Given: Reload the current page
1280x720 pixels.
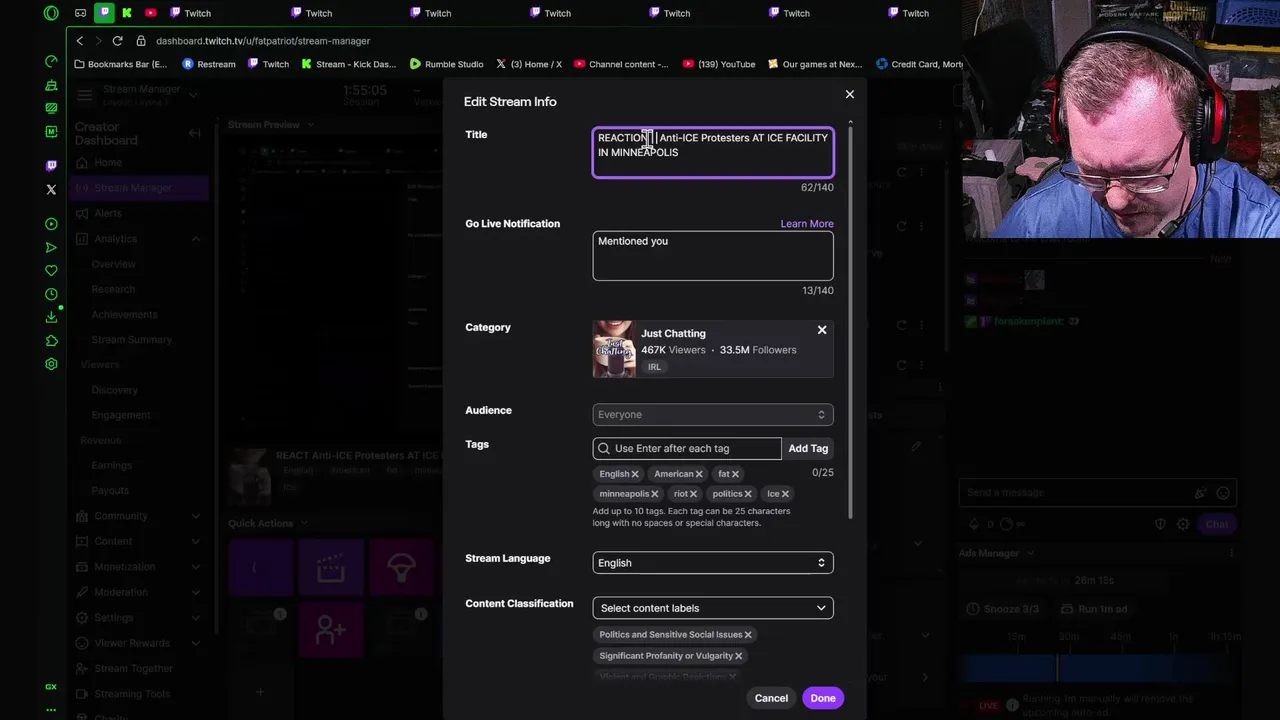Looking at the screenshot, I should coord(117,41).
